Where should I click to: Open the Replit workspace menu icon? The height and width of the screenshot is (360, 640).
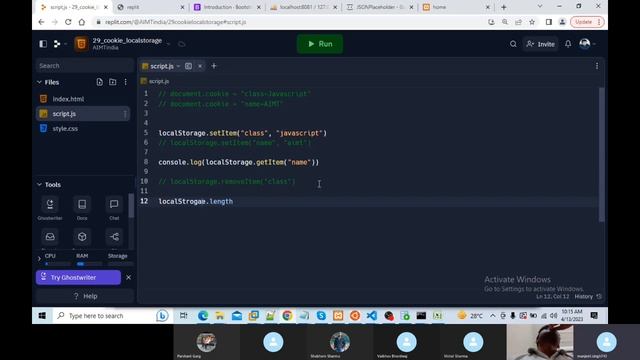pos(57,44)
